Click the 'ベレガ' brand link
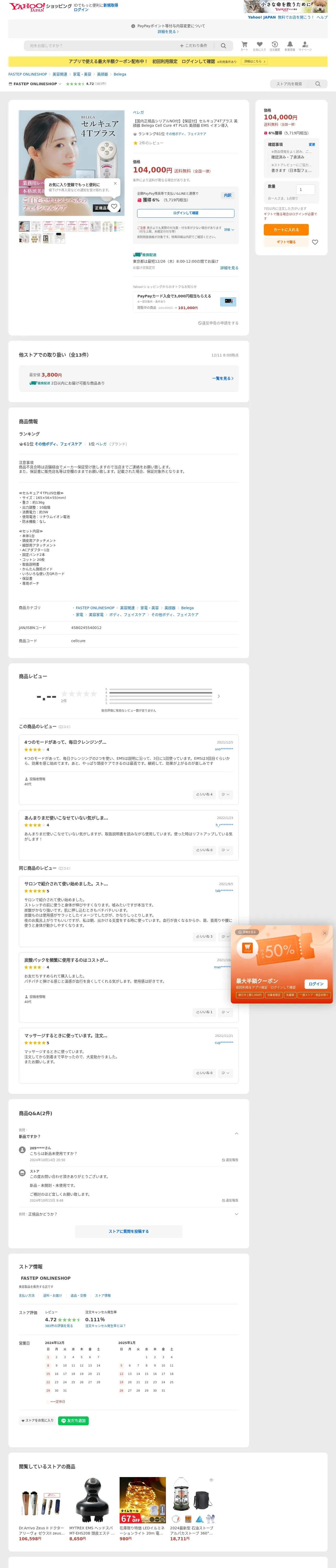The width and height of the screenshot is (336, 1568). [138, 113]
